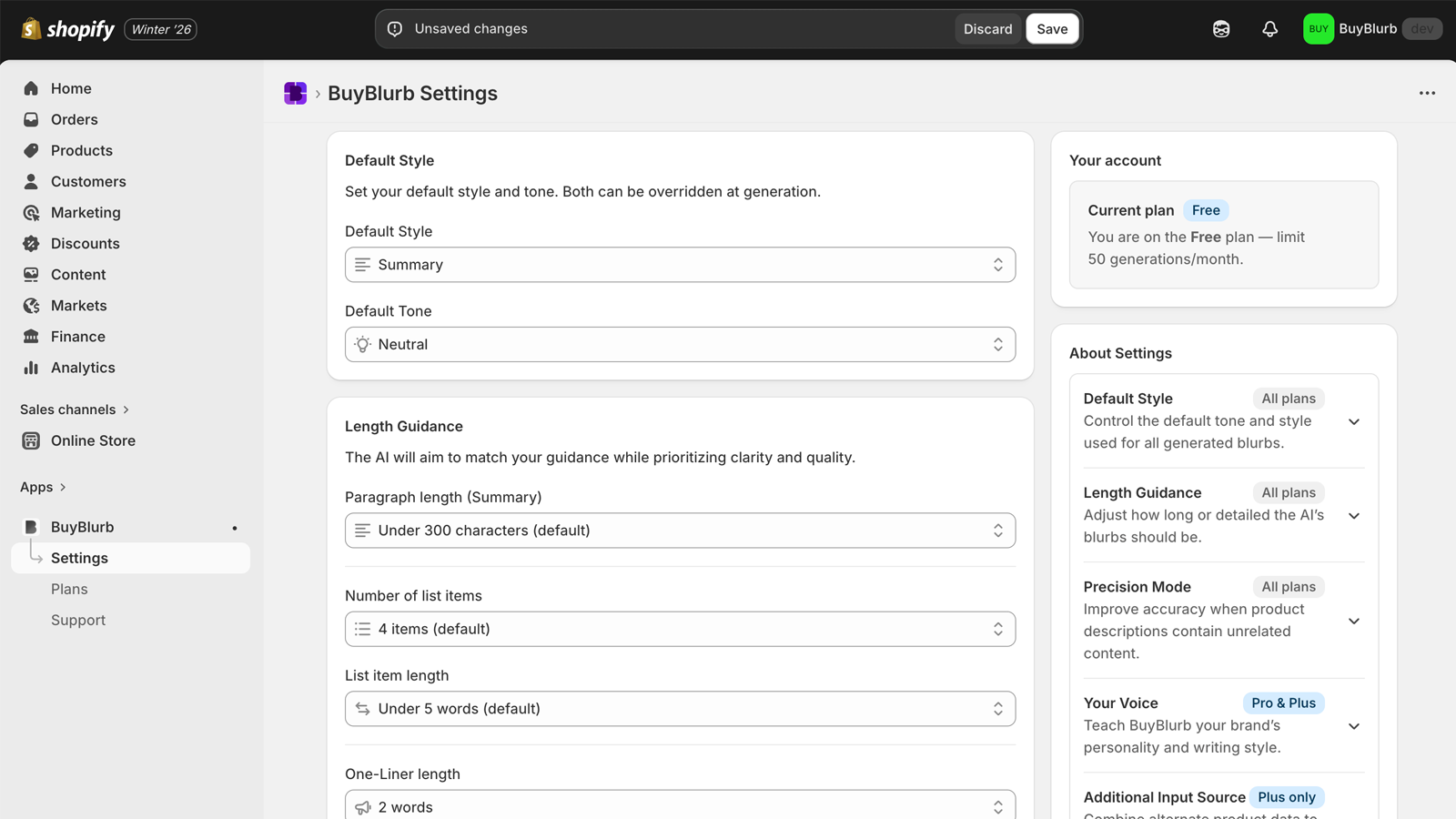The image size is (1456, 819).
Task: Save the unsaved changes
Action: point(1052,28)
